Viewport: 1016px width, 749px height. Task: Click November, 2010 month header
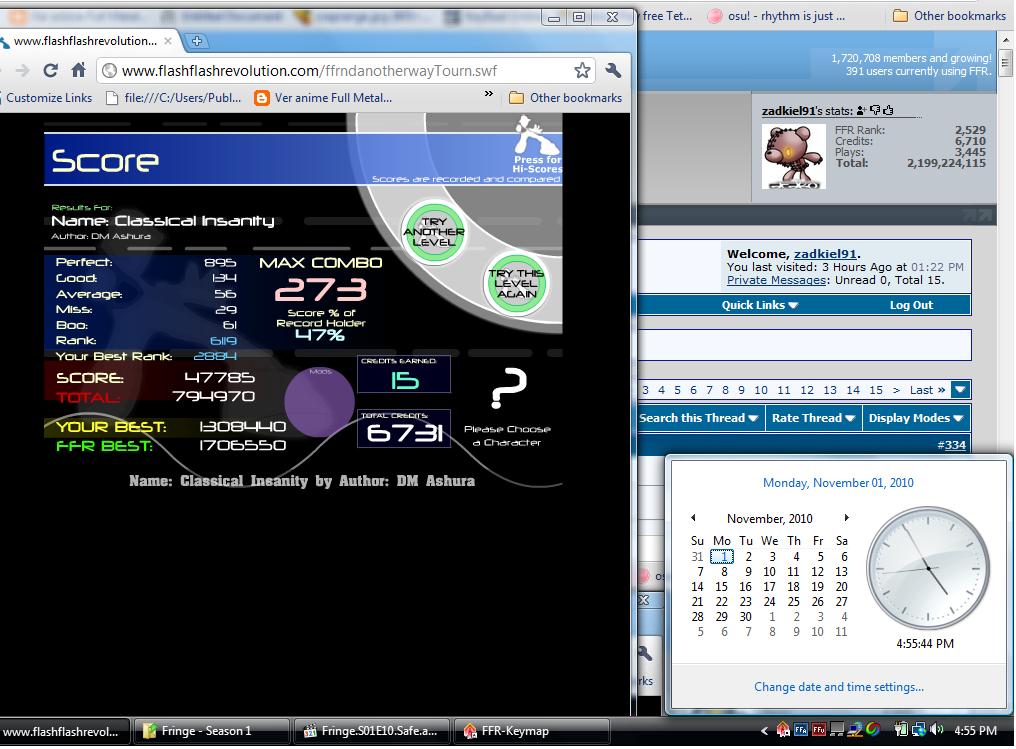point(770,518)
